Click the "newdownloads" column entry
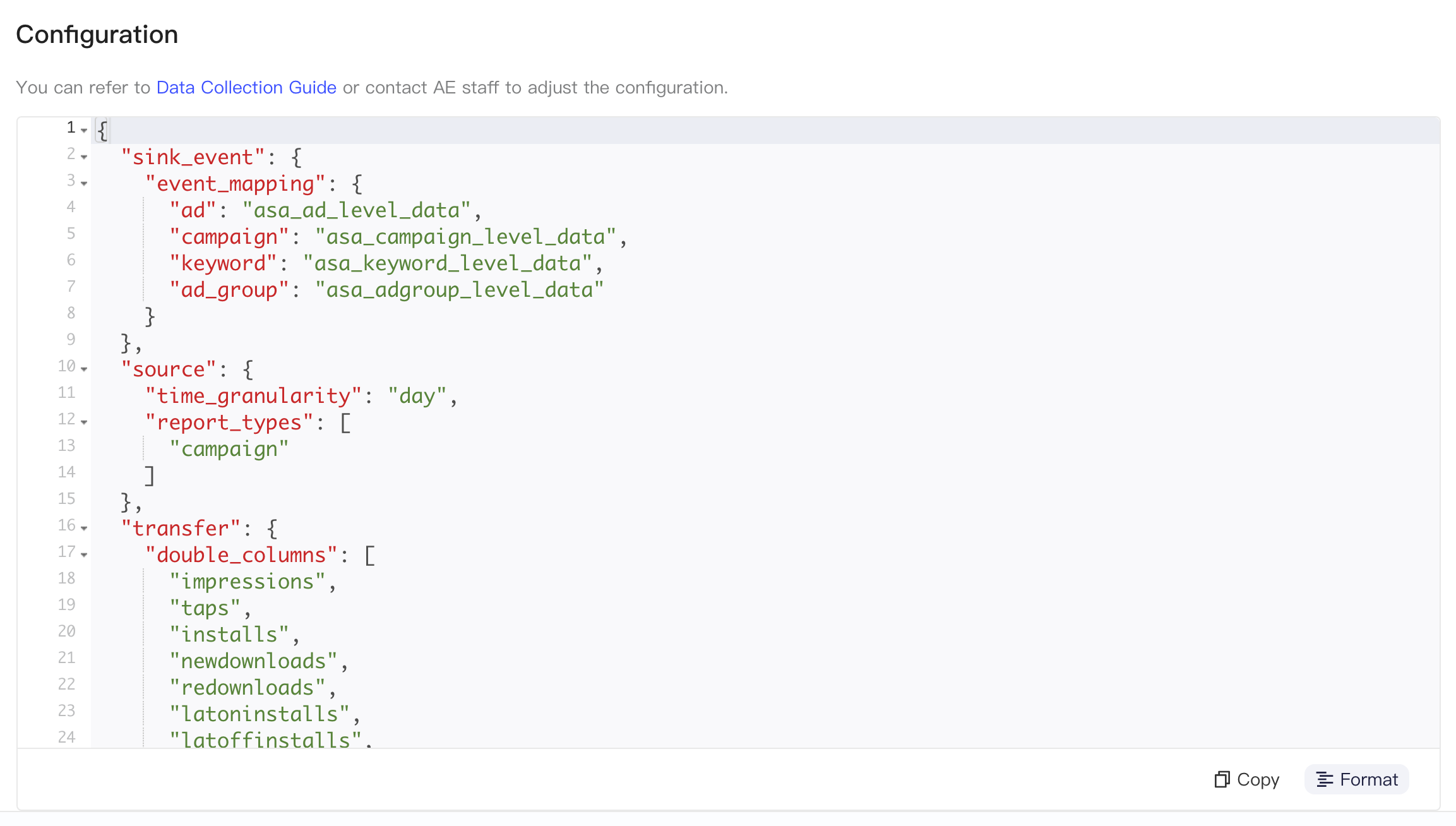 (x=254, y=661)
